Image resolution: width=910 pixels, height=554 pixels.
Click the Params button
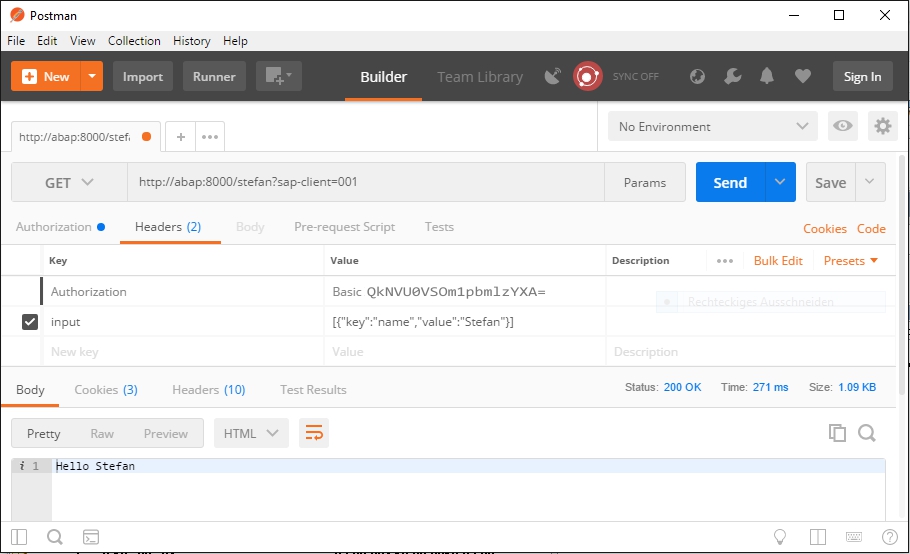click(x=645, y=182)
